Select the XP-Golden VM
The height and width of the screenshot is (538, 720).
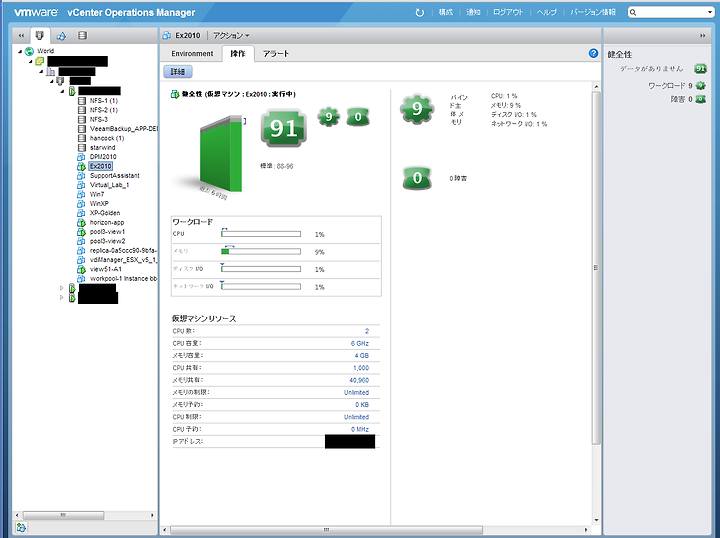(105, 213)
